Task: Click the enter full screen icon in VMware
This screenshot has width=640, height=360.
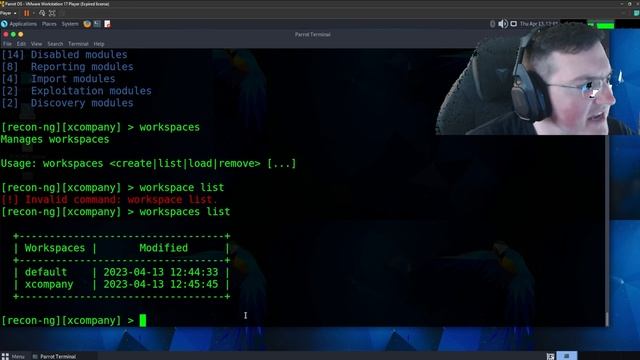Action: 52,13
